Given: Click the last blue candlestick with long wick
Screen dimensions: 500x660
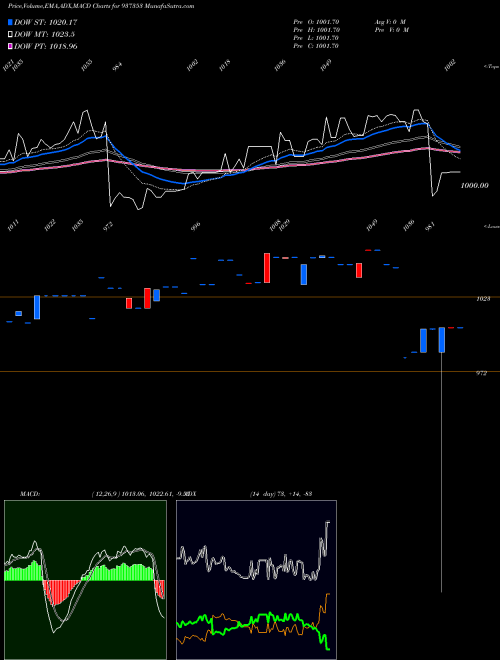Looking at the screenshot, I should (441, 339).
